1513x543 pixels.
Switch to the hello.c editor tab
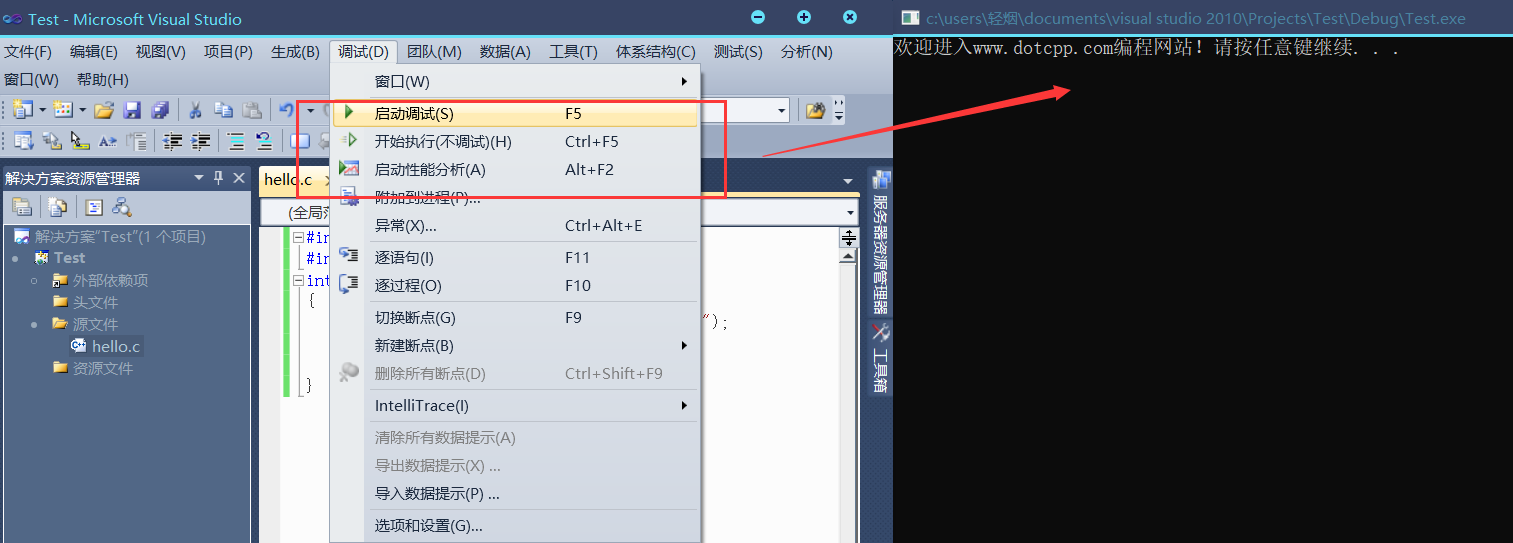coord(288,180)
